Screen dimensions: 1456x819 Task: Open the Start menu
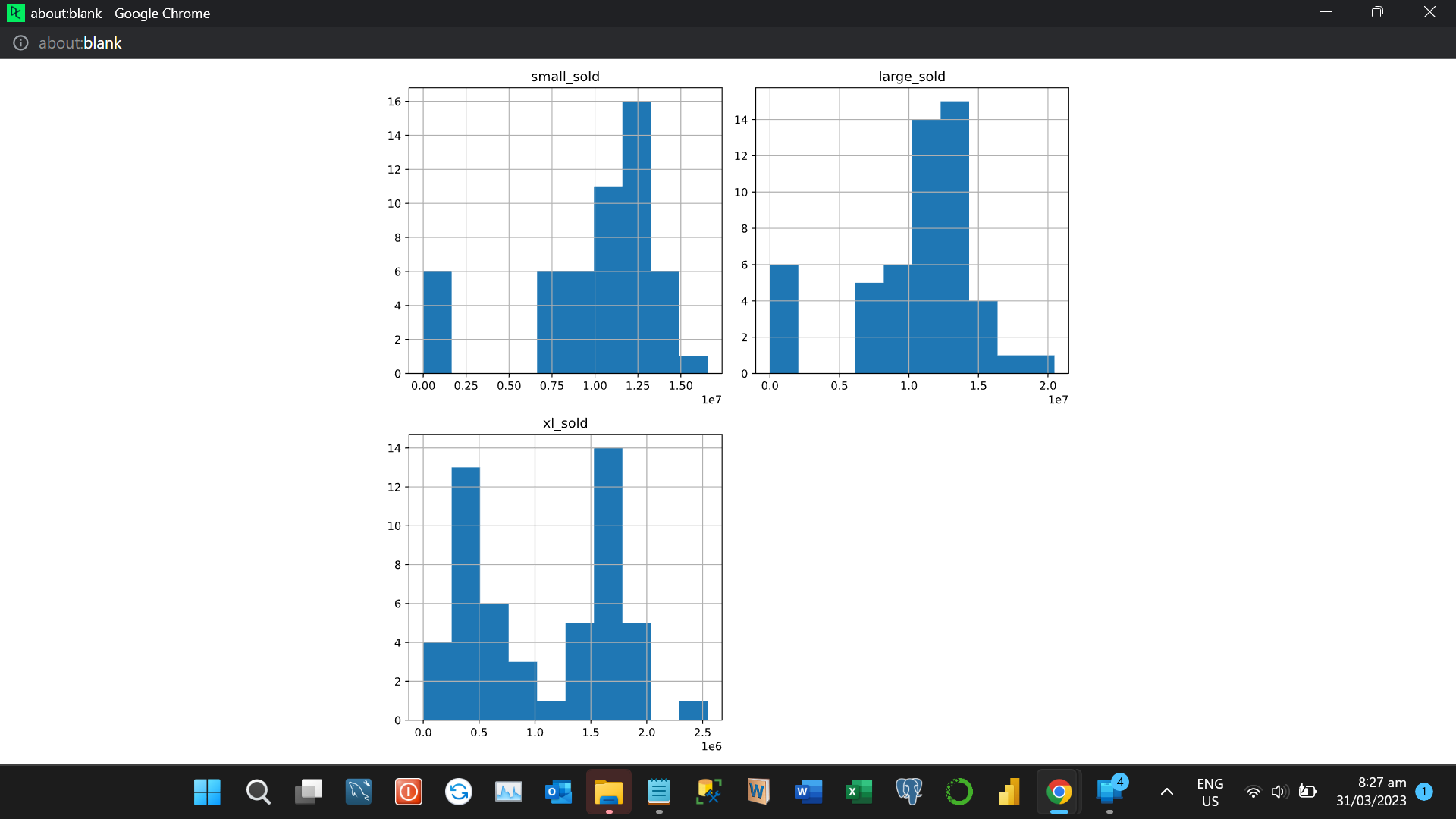[x=207, y=792]
